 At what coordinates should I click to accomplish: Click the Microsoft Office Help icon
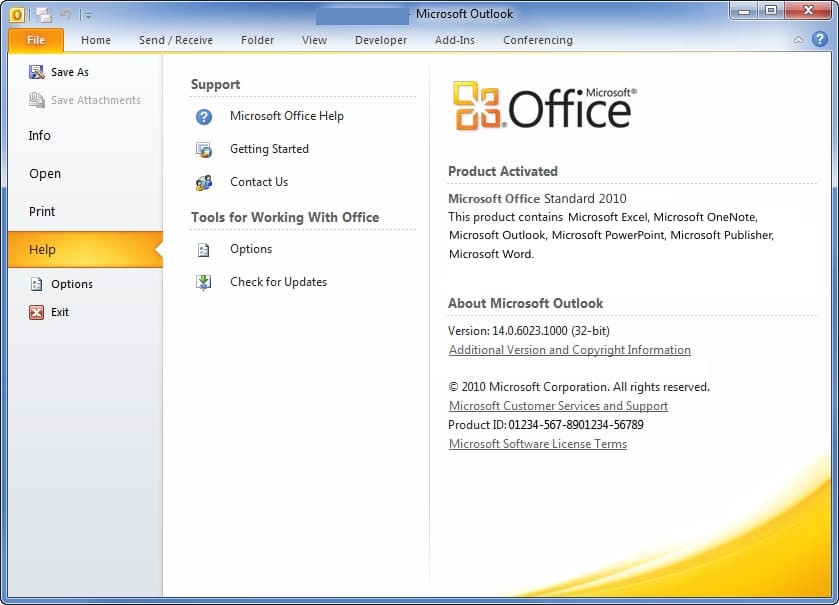point(204,116)
